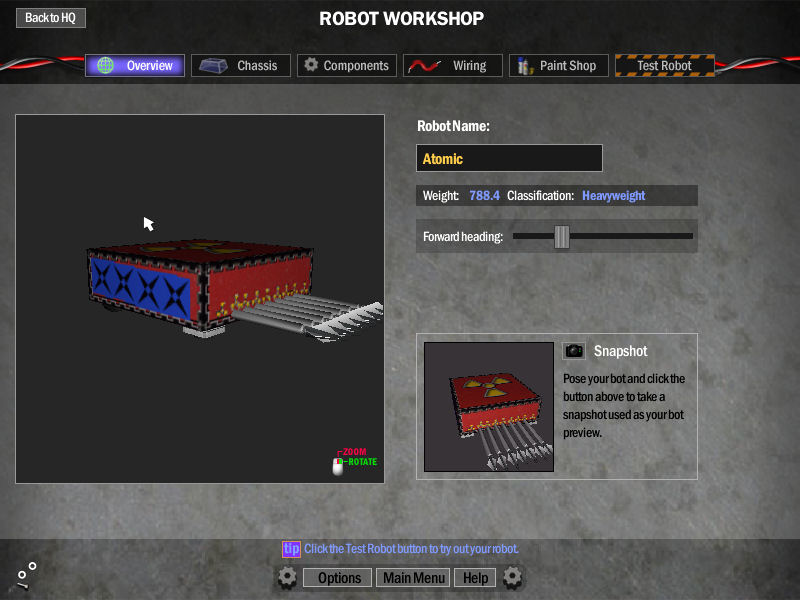Click the Heavyweight classification text
Image resolution: width=800 pixels, height=600 pixels.
click(613, 195)
